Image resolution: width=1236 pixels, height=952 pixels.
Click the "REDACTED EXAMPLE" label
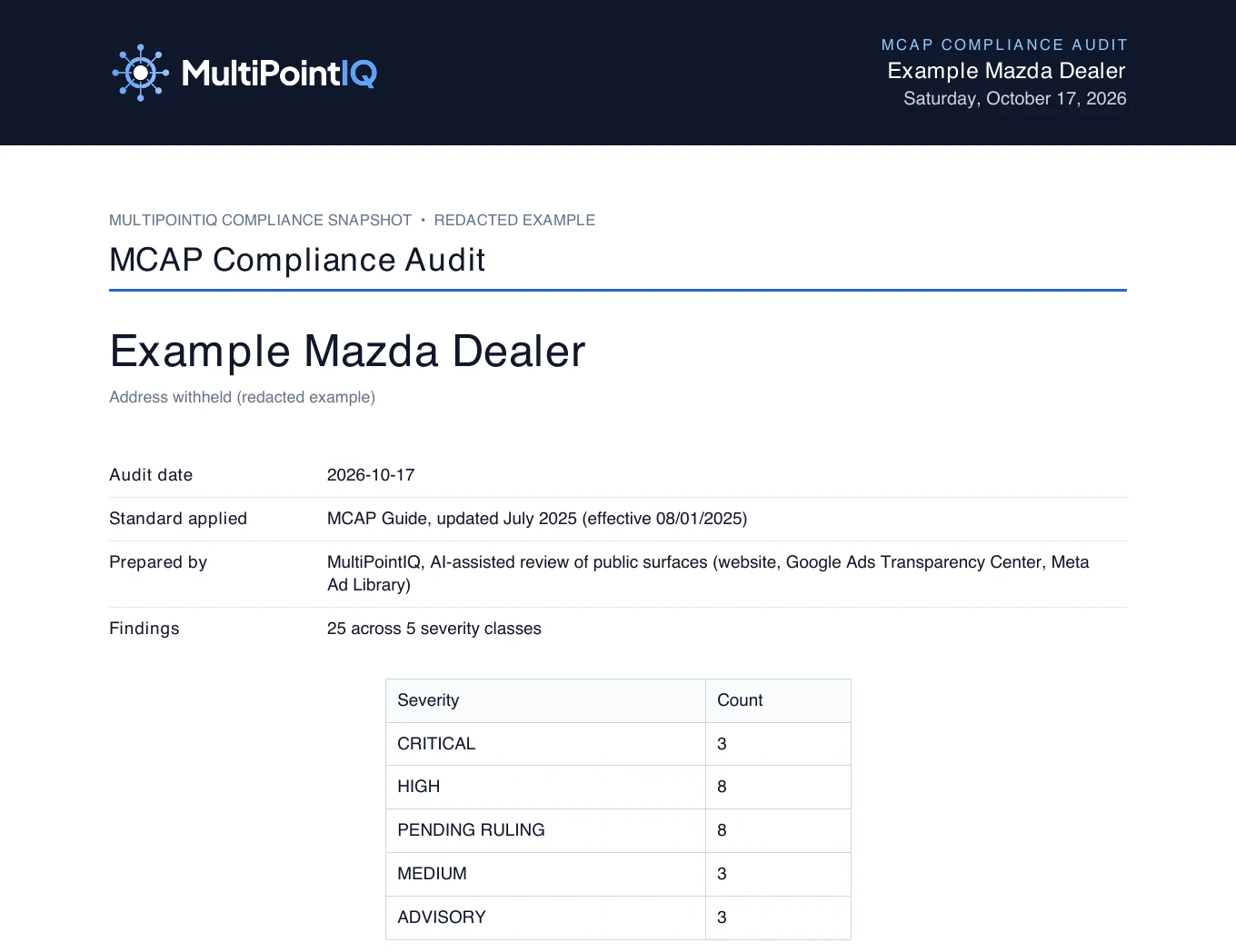point(514,220)
